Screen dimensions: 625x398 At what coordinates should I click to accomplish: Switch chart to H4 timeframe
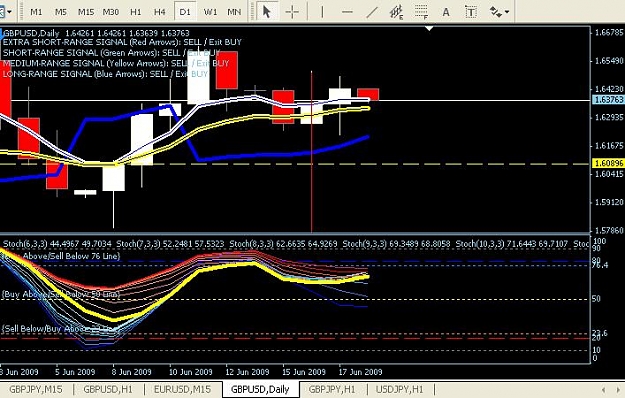click(x=160, y=12)
